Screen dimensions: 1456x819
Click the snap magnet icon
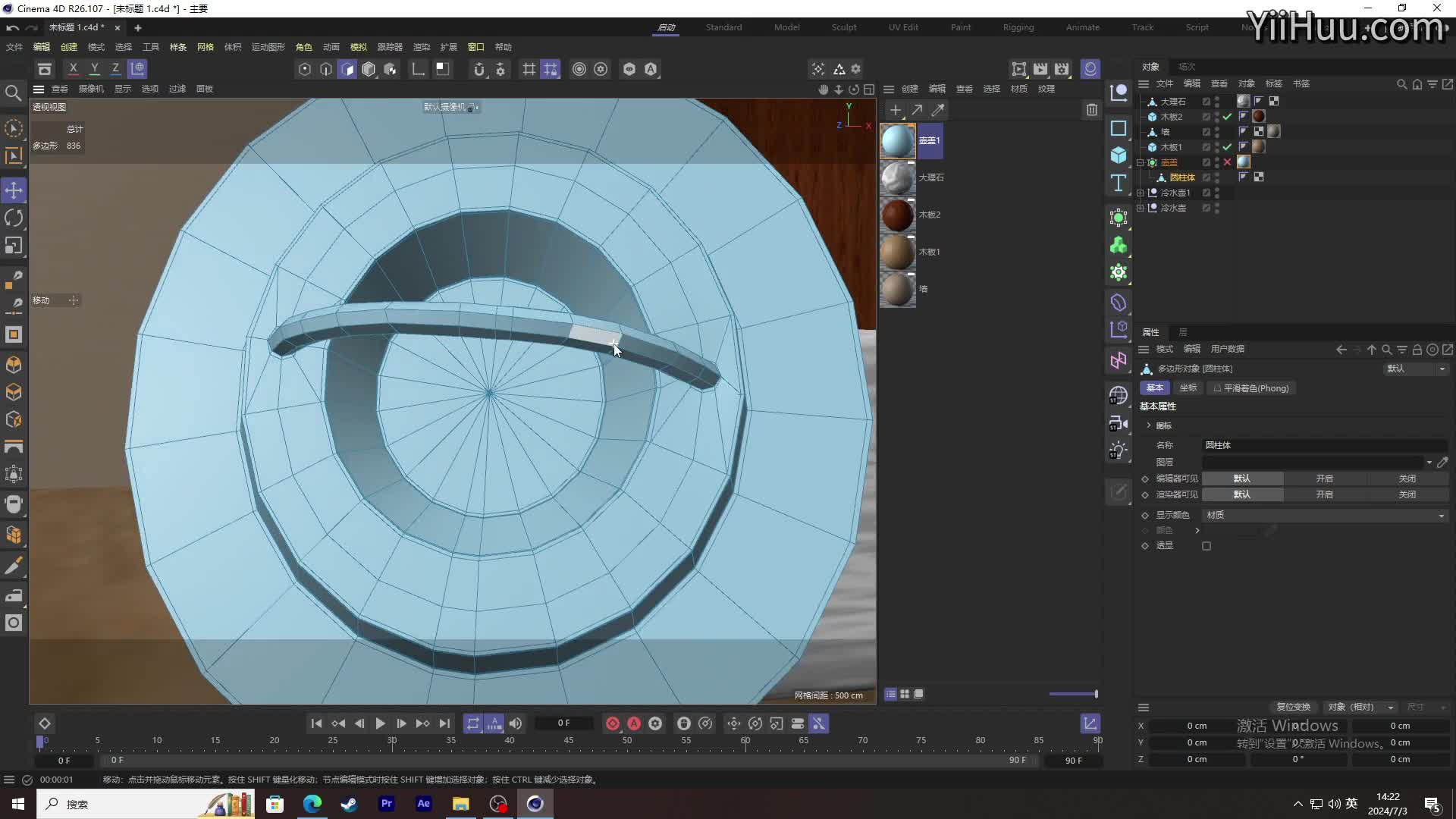(479, 69)
